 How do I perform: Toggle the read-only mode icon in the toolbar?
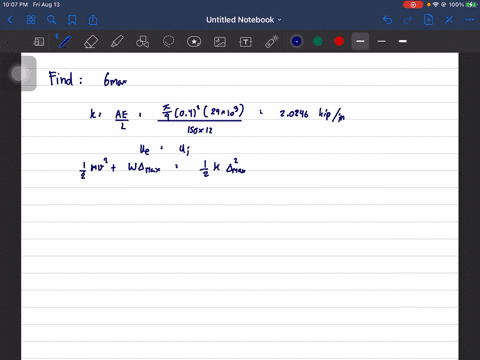coord(39,42)
